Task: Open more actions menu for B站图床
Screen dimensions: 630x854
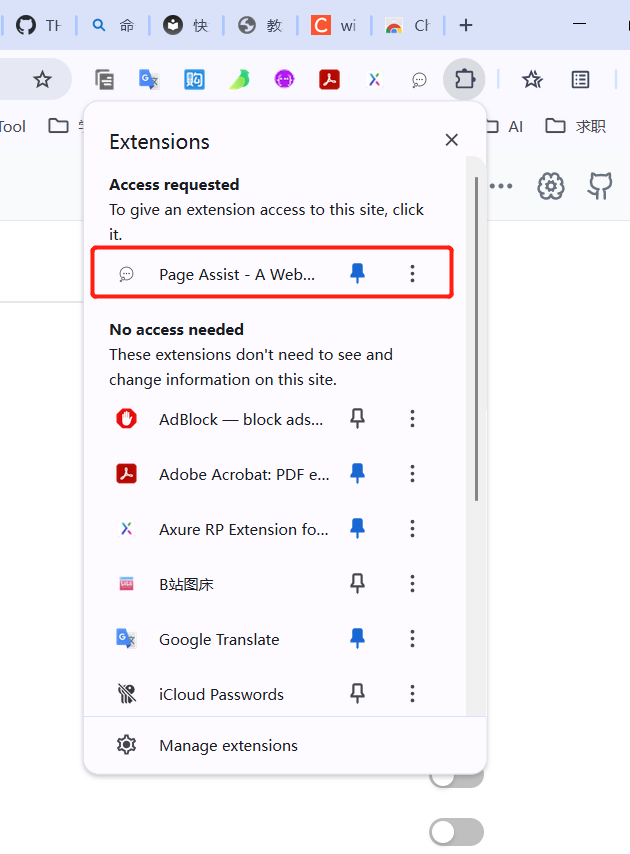Action: pos(412,584)
